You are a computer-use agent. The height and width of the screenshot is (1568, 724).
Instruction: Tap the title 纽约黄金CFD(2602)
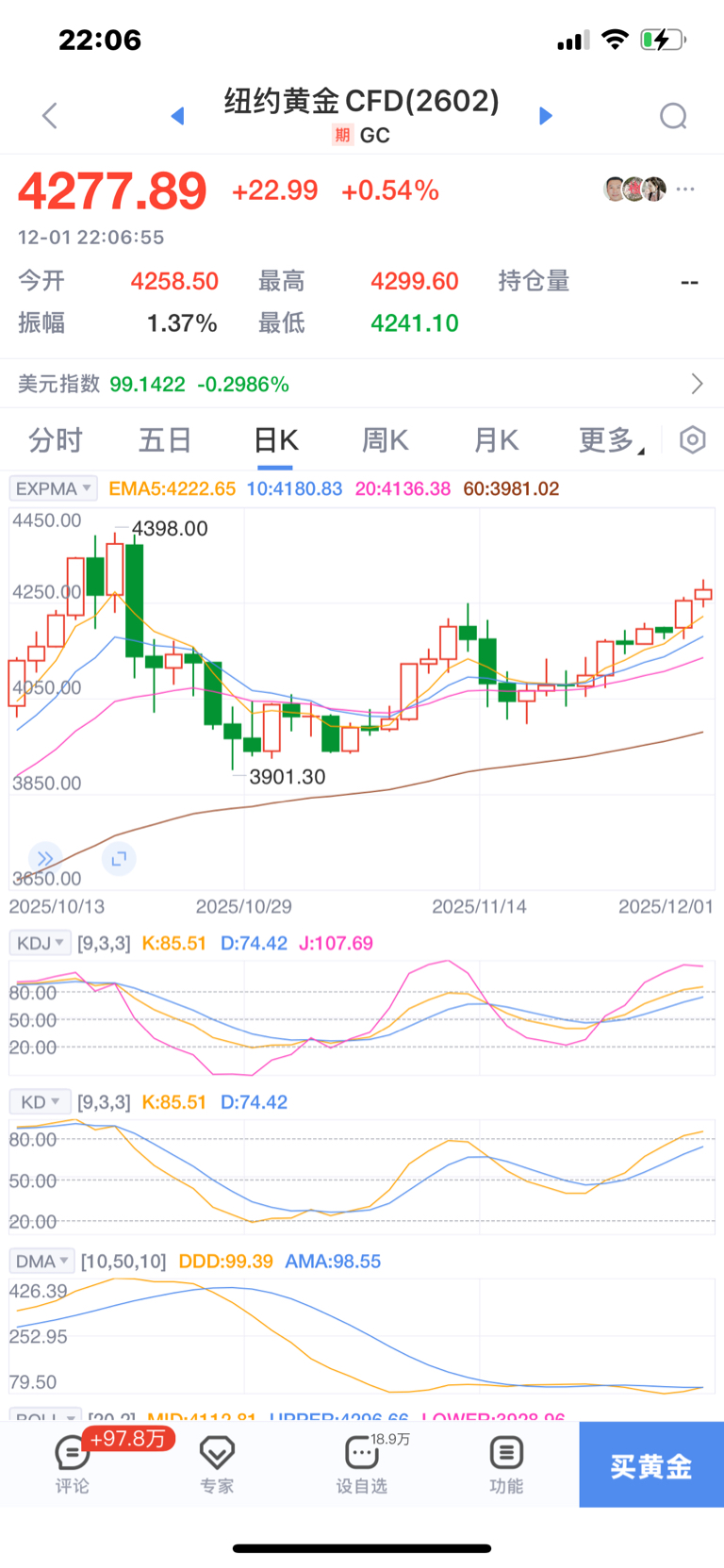(x=362, y=100)
